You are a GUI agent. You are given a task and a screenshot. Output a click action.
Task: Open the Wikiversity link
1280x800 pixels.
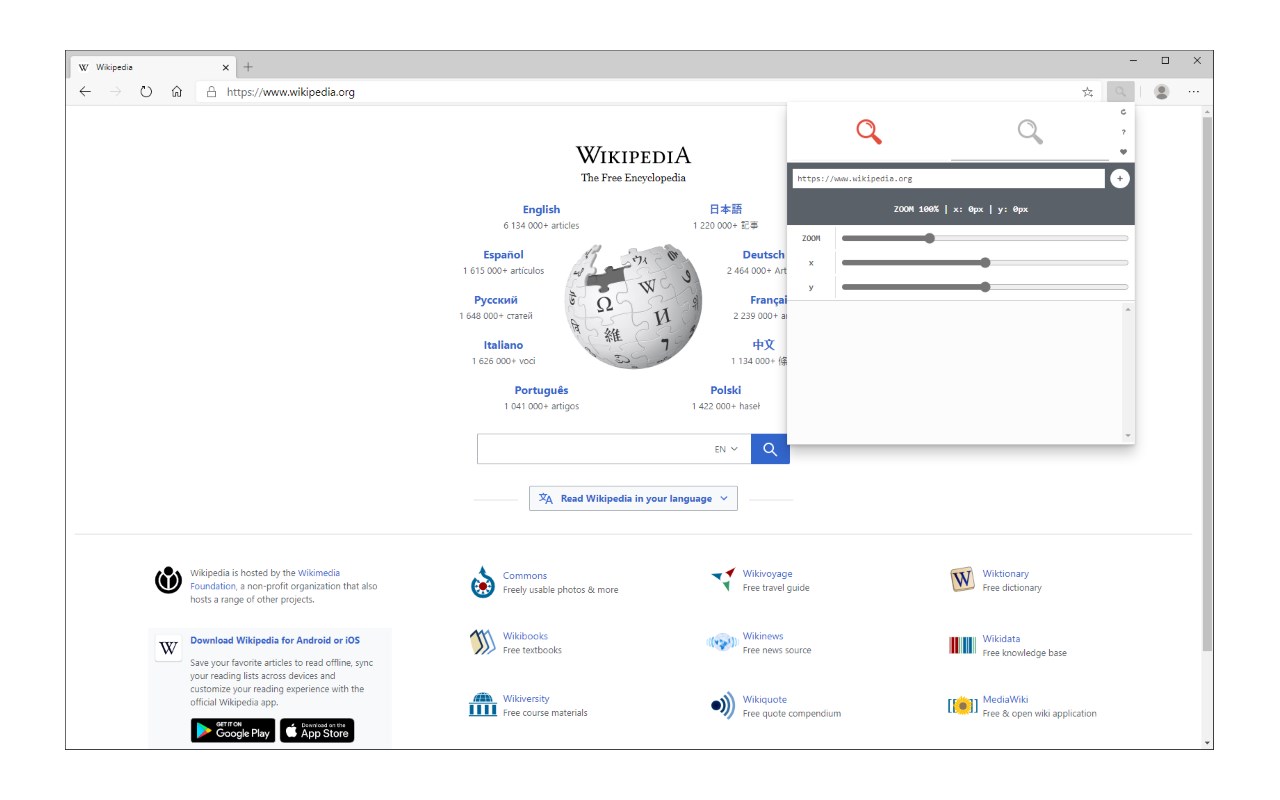click(526, 698)
